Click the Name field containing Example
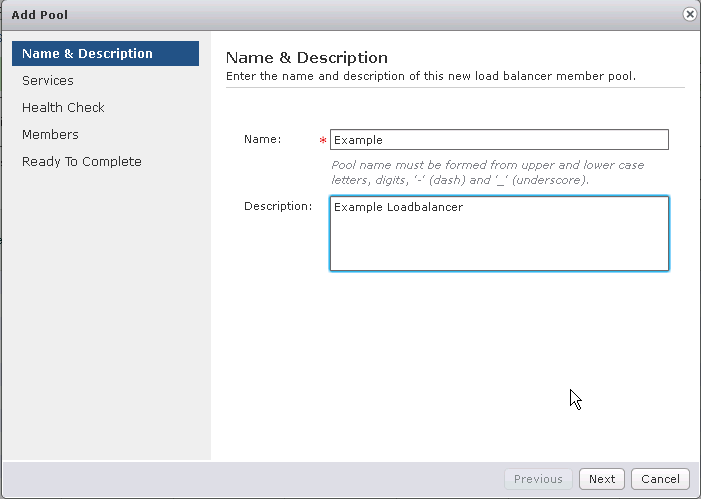 tap(499, 140)
